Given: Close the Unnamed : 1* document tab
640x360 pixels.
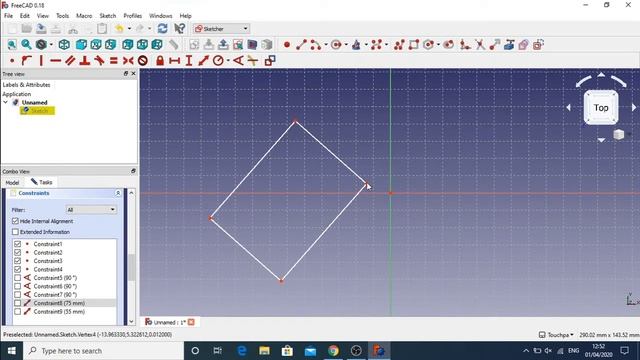Looking at the screenshot, I should pyautogui.click(x=191, y=322).
